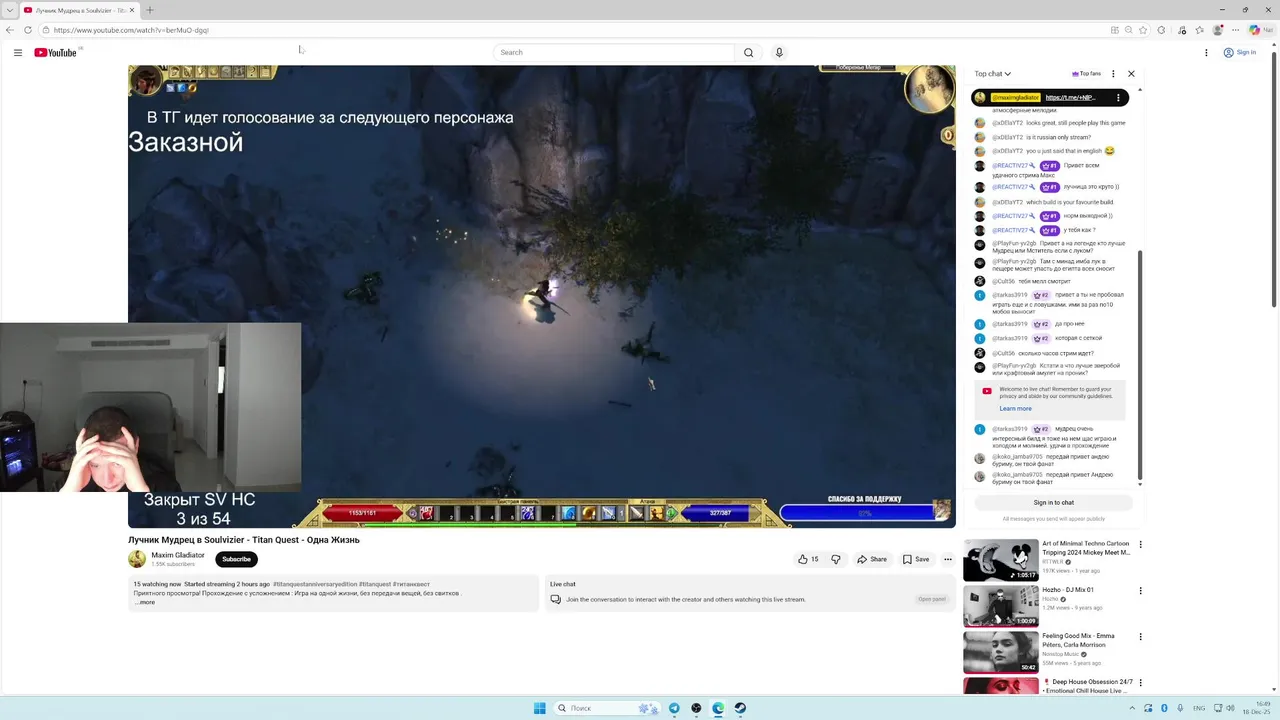Open Maxim Gladiator channel avatar
1280x720 pixels.
137,559
